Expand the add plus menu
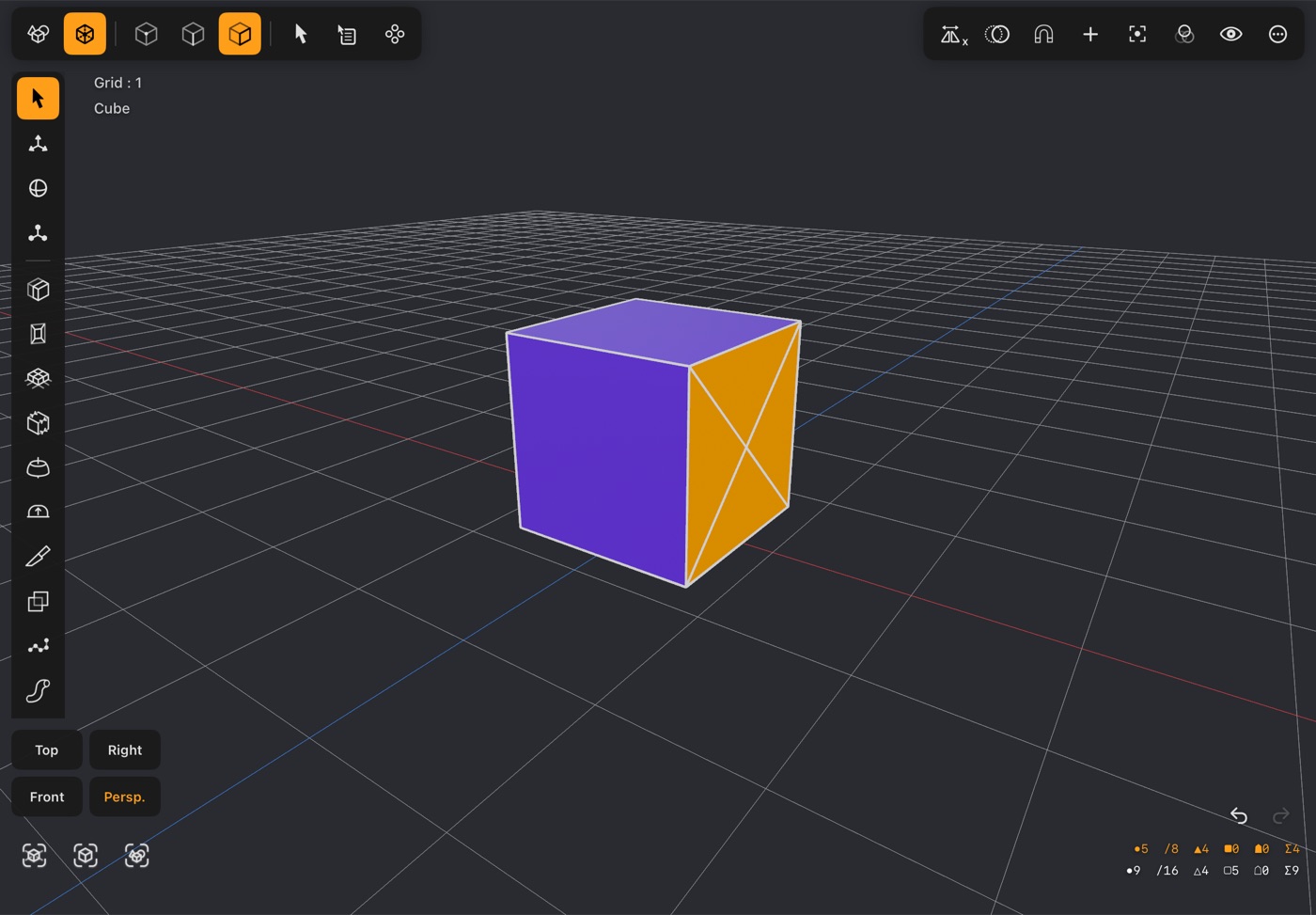Image resolution: width=1316 pixels, height=915 pixels. pos(1090,34)
